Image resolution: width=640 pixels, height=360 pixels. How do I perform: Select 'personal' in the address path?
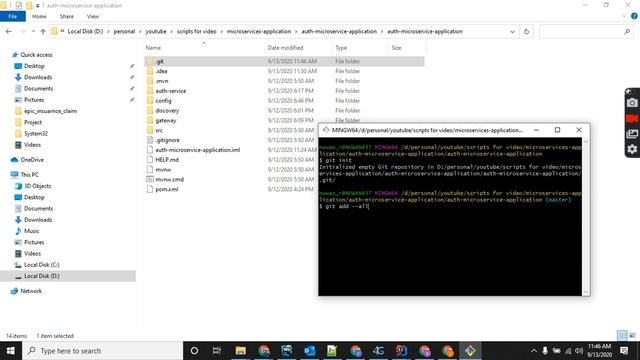[x=124, y=31]
